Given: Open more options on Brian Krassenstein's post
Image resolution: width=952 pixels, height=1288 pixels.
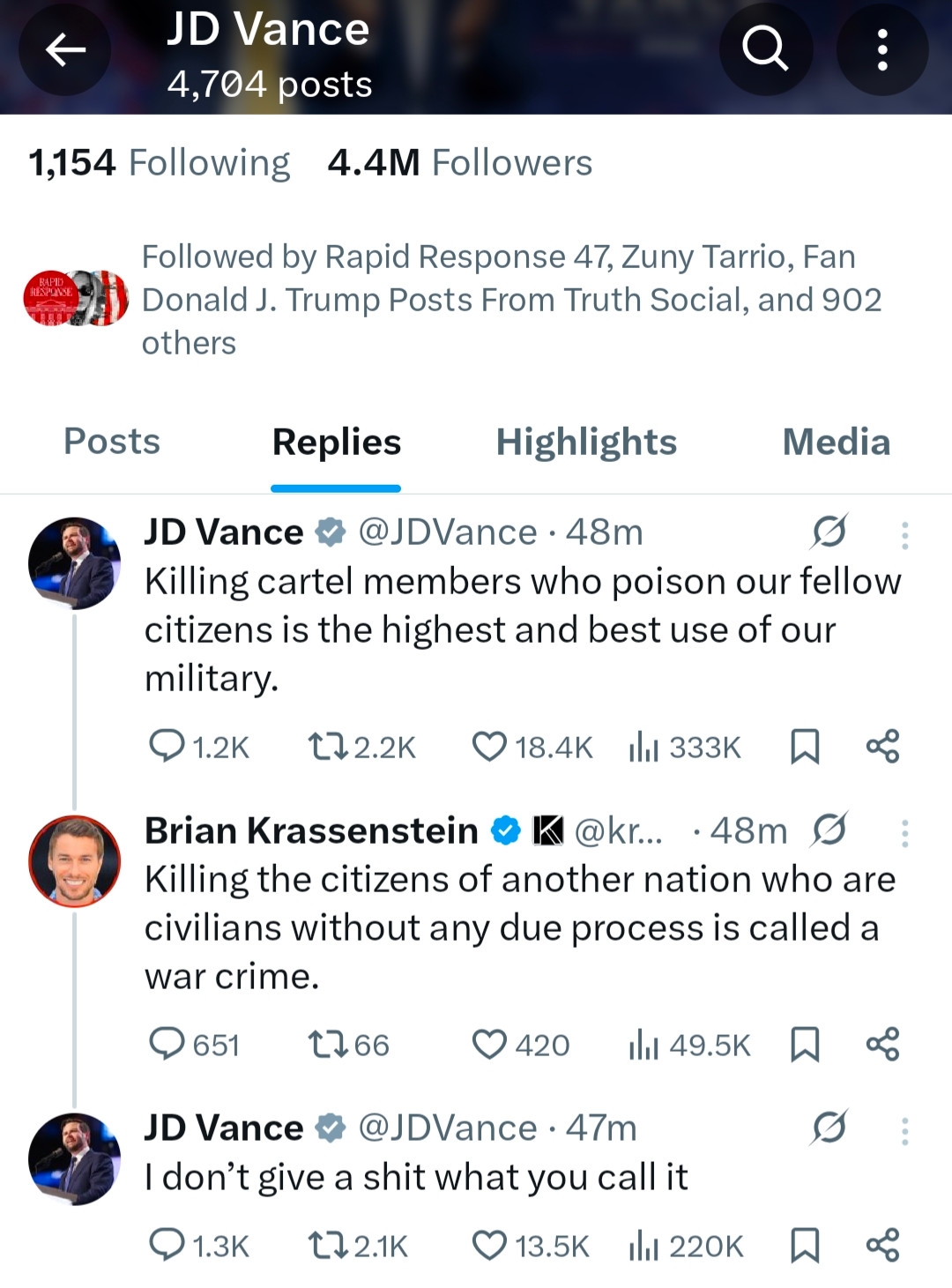Looking at the screenshot, I should (904, 833).
